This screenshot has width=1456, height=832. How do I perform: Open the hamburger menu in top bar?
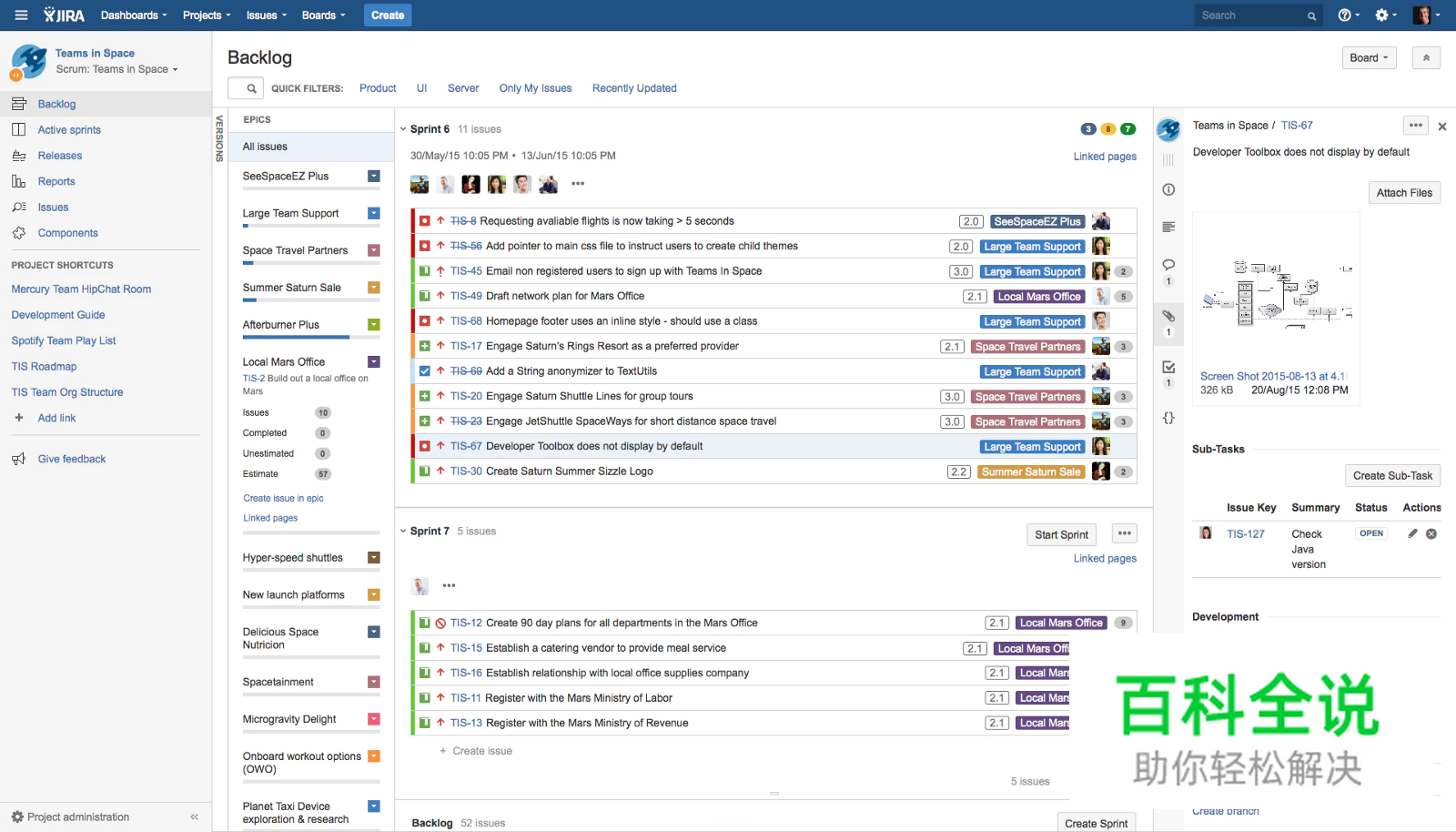click(22, 15)
